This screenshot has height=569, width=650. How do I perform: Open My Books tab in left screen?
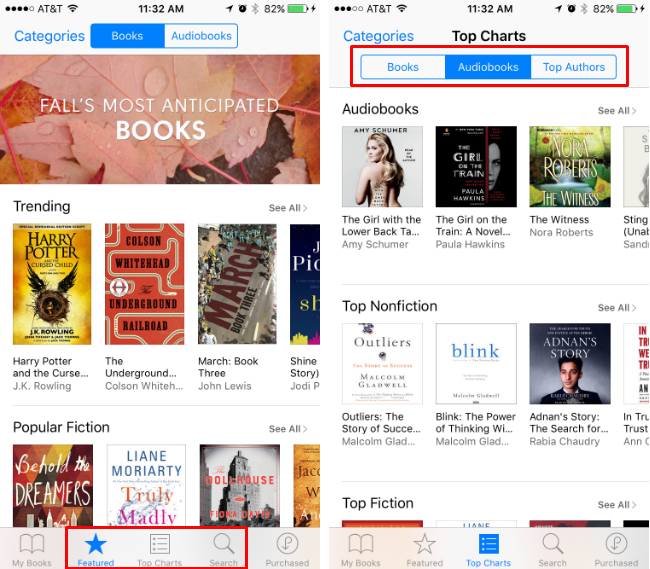[32, 550]
